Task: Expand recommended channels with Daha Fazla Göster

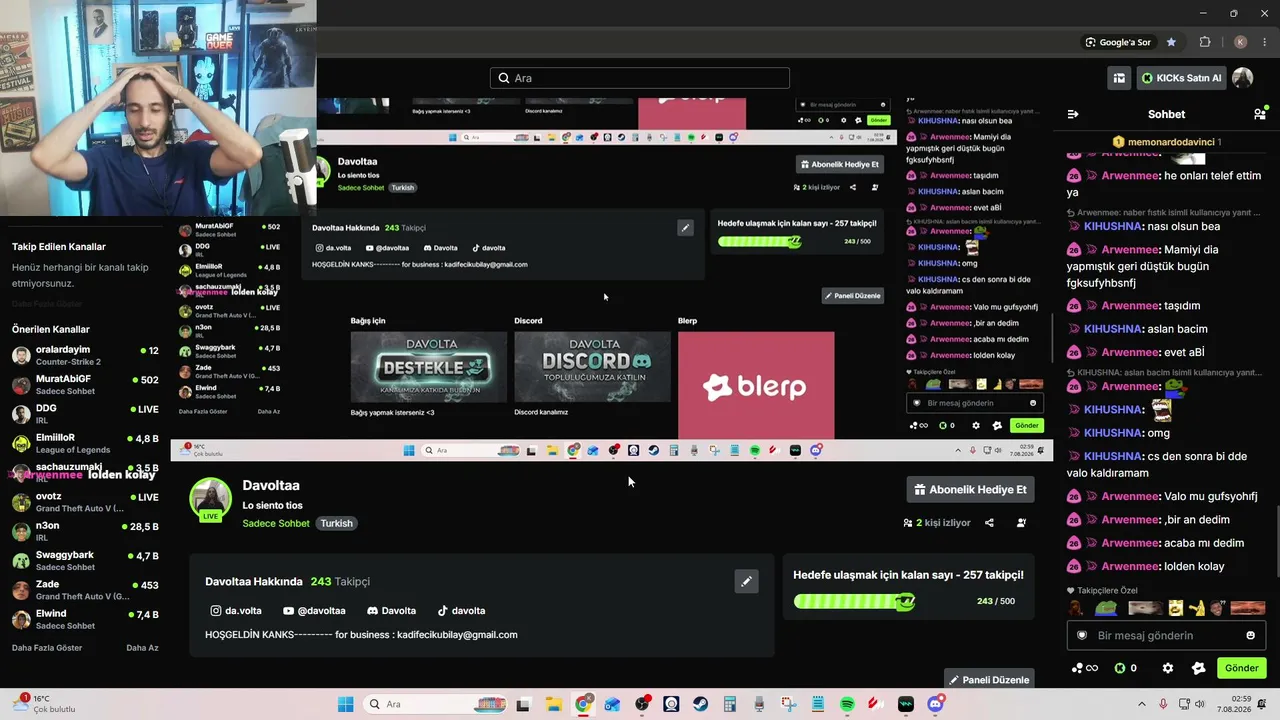Action: (x=47, y=647)
